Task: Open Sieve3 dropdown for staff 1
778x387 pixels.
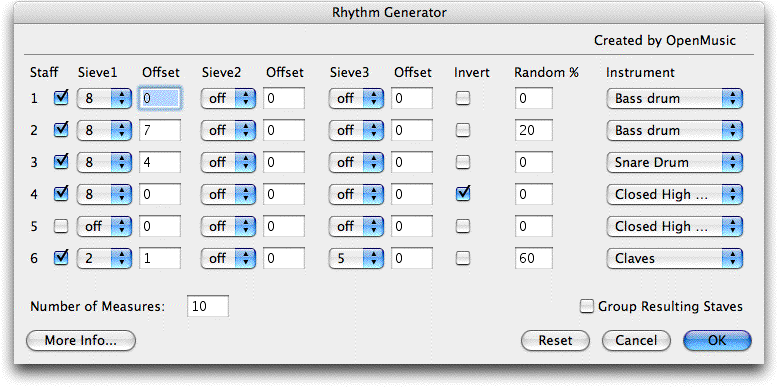Action: tap(356, 99)
